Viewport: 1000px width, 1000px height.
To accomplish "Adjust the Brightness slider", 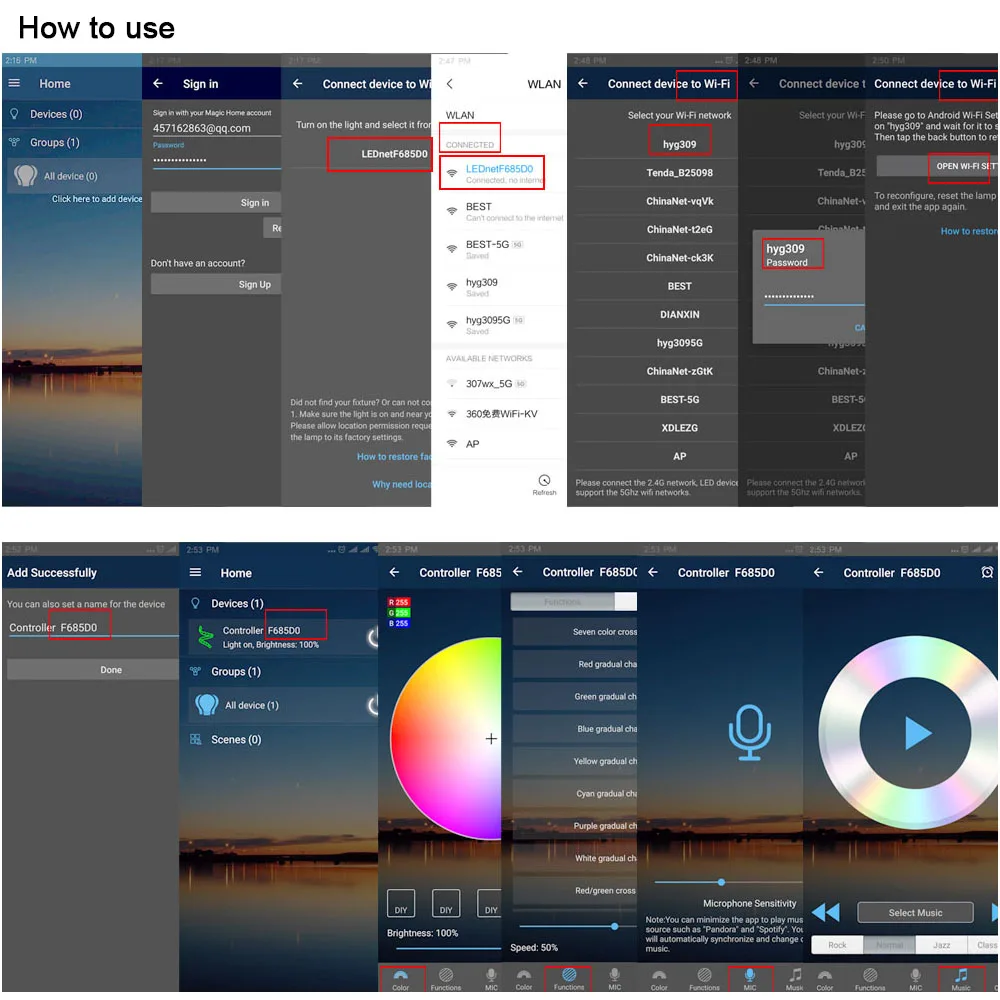I will point(448,948).
